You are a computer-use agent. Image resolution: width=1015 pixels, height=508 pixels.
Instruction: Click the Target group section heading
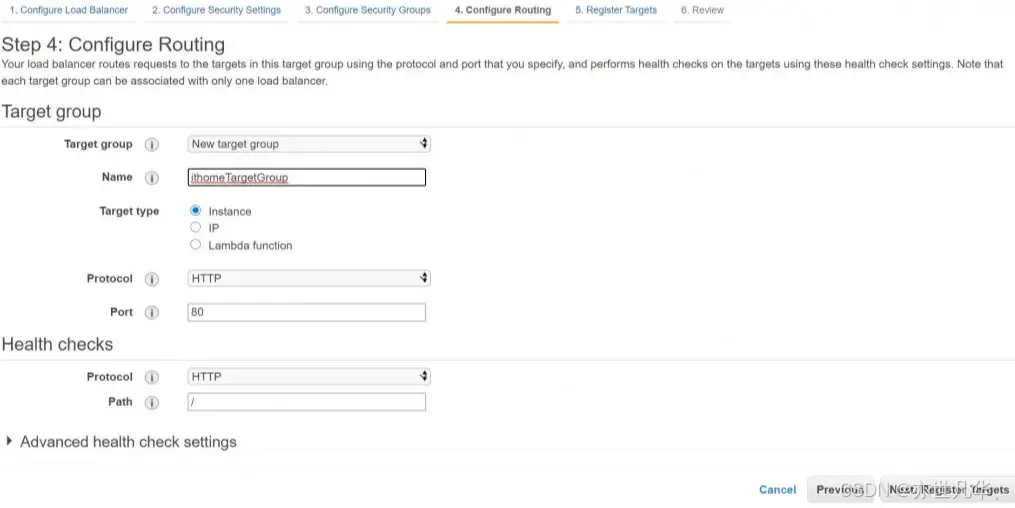tap(51, 111)
